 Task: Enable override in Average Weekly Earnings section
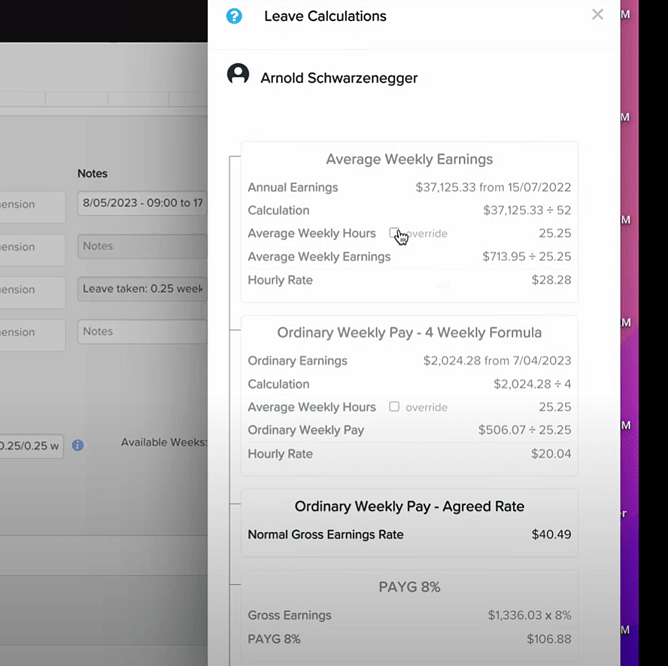pos(394,233)
